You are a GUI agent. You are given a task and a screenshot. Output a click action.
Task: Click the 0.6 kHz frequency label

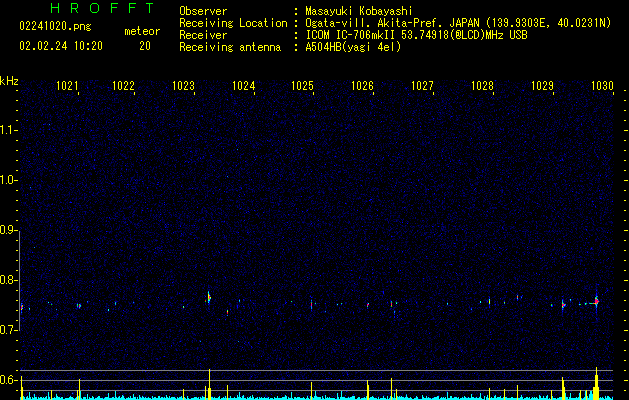pyautogui.click(x=8, y=380)
